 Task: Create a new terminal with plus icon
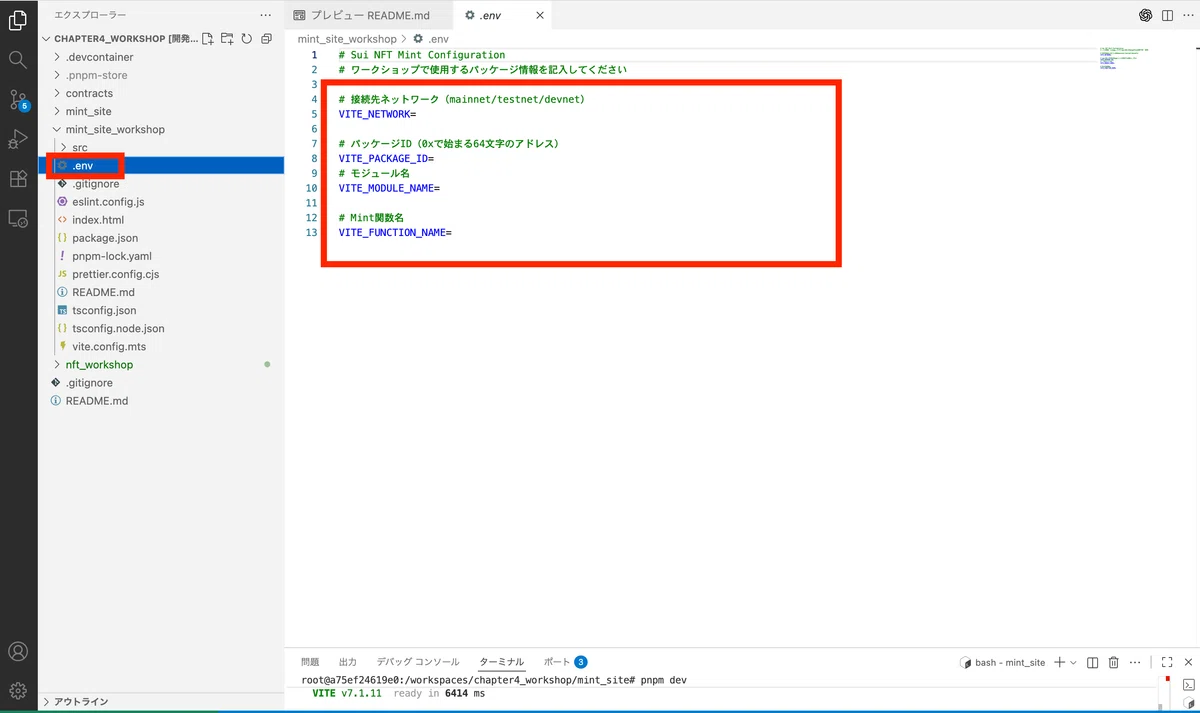point(1060,662)
